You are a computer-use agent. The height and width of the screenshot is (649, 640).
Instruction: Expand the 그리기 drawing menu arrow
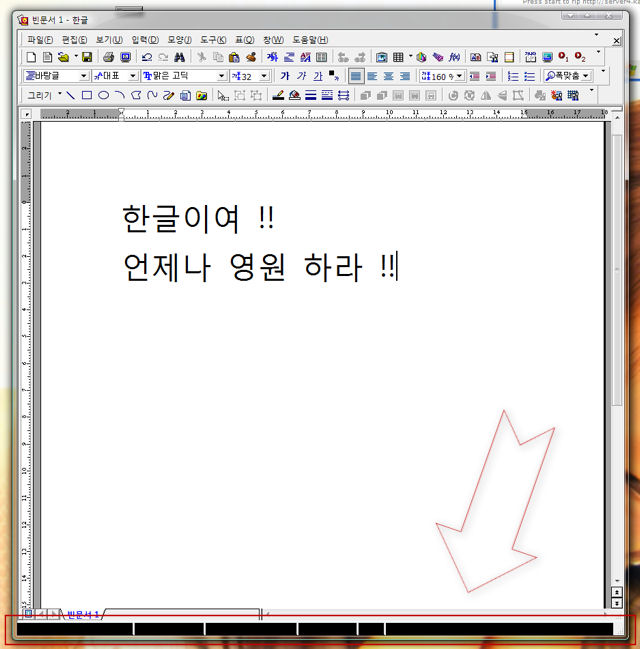pyautogui.click(x=60, y=94)
